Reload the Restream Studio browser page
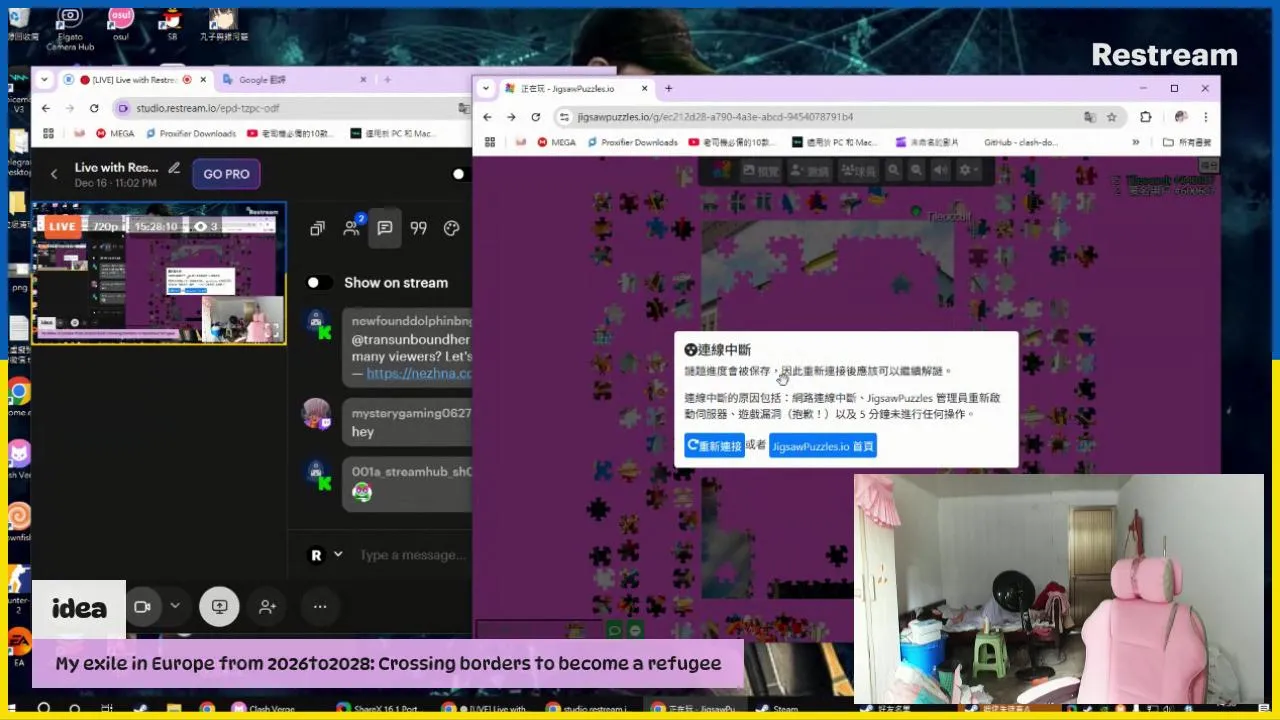Image resolution: width=1280 pixels, height=720 pixels. (x=94, y=108)
